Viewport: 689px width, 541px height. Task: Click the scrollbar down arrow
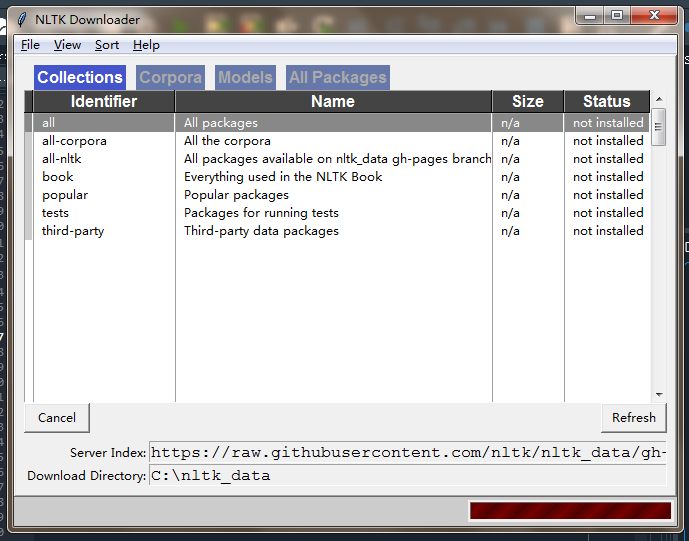[659, 395]
